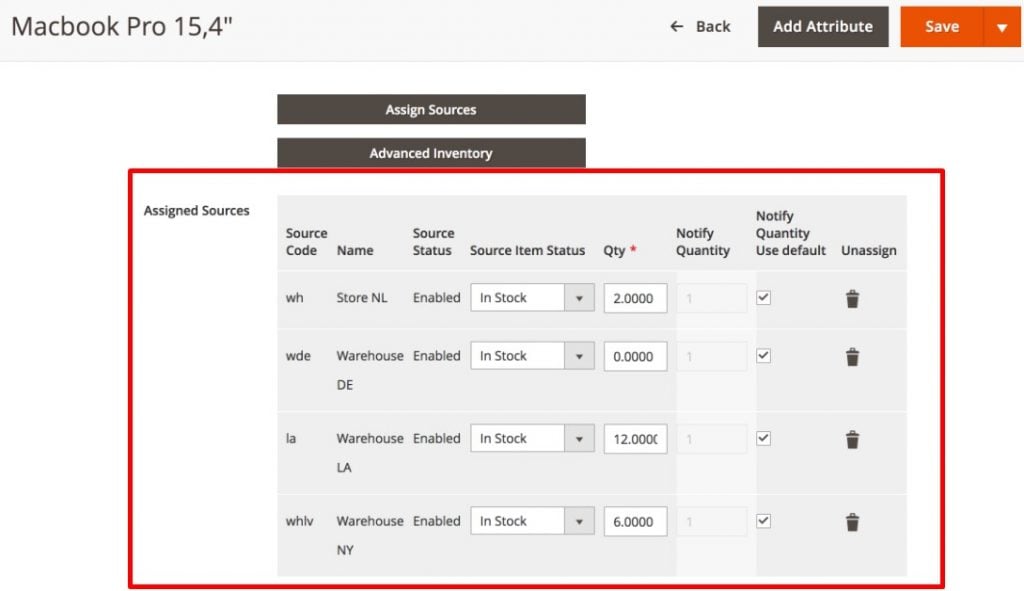Click Add Attribute
1024x591 pixels.
point(822,27)
